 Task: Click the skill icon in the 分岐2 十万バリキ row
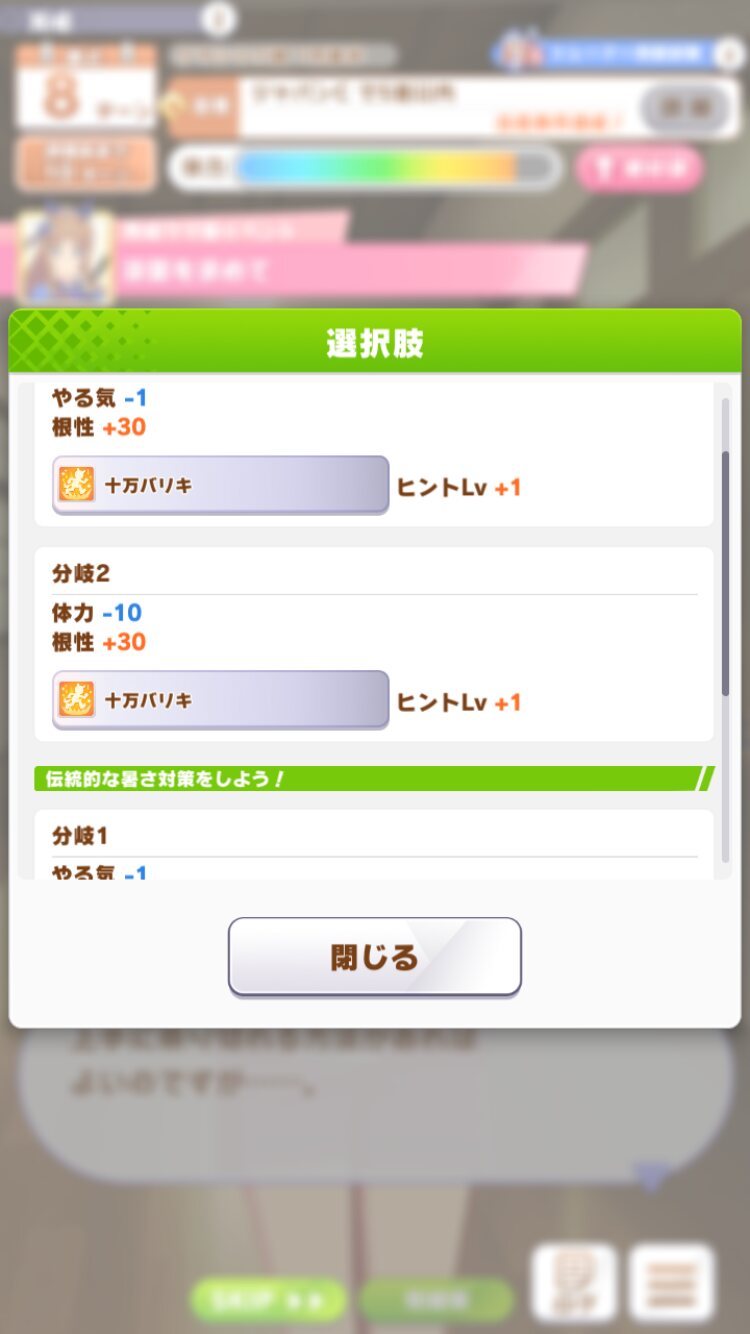[76, 700]
